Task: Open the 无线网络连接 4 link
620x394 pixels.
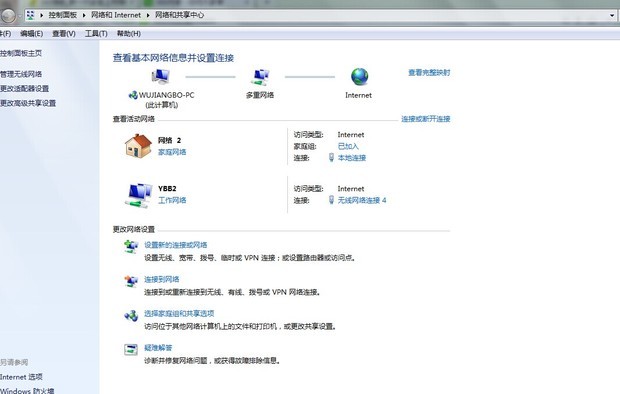Action: coord(362,200)
